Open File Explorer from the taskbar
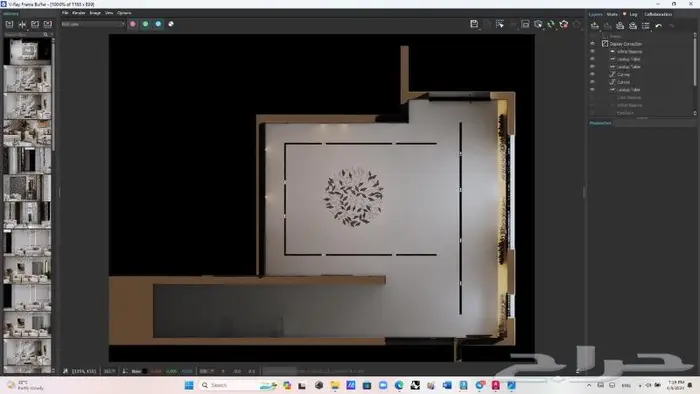Image resolution: width=700 pixels, height=394 pixels. click(x=335, y=385)
